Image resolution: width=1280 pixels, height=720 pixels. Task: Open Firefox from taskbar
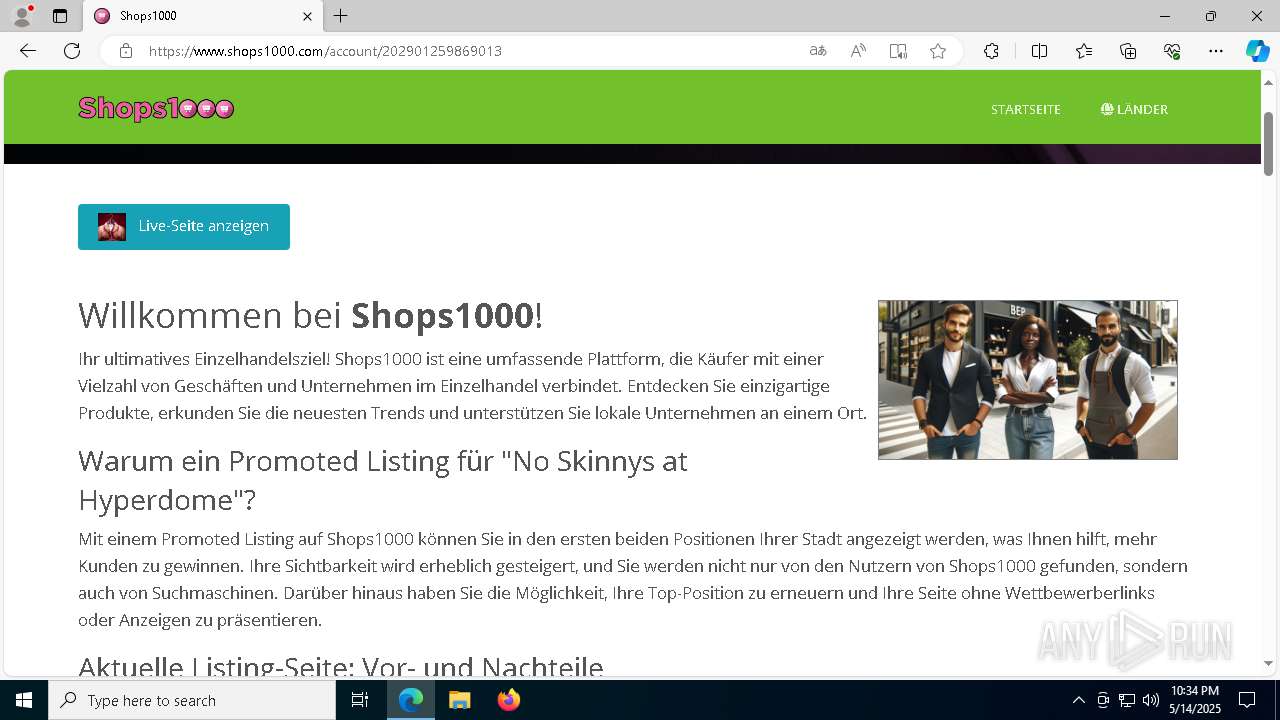pos(508,700)
